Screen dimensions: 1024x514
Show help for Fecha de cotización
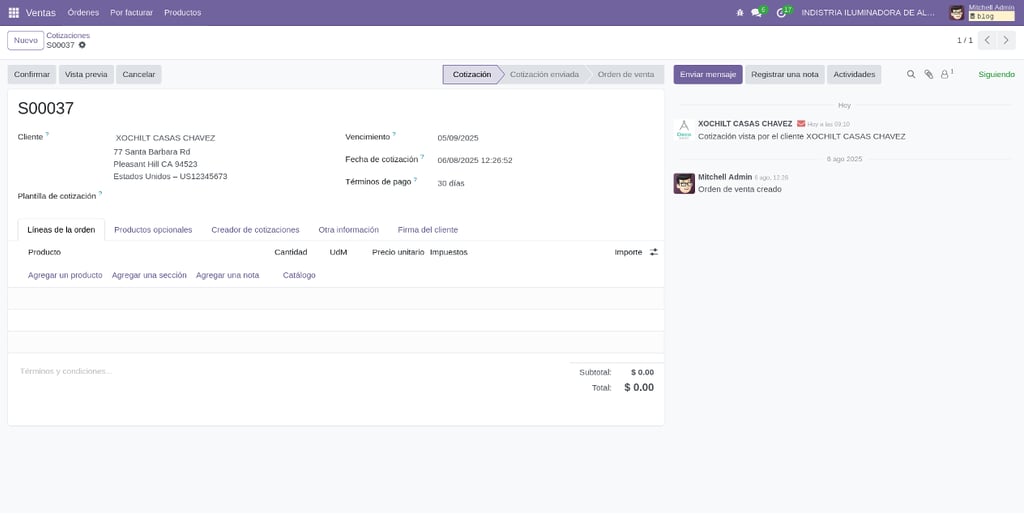pos(422,157)
